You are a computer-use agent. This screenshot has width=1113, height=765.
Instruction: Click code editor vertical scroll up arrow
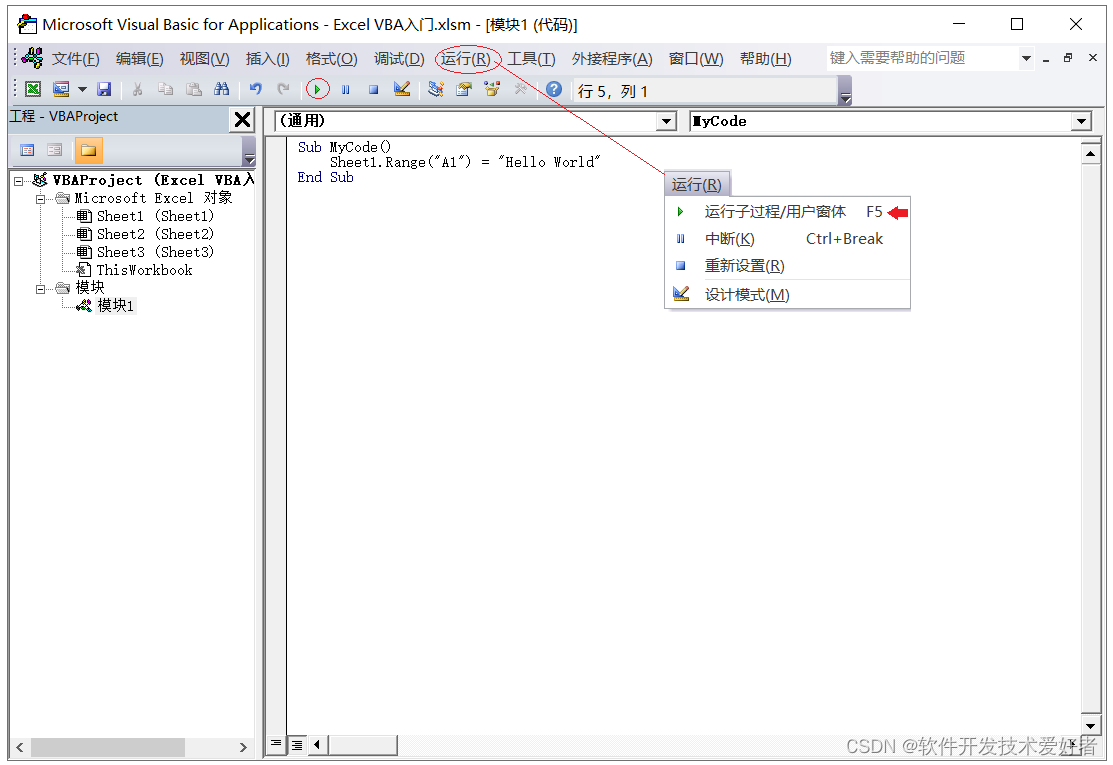tap(1090, 153)
